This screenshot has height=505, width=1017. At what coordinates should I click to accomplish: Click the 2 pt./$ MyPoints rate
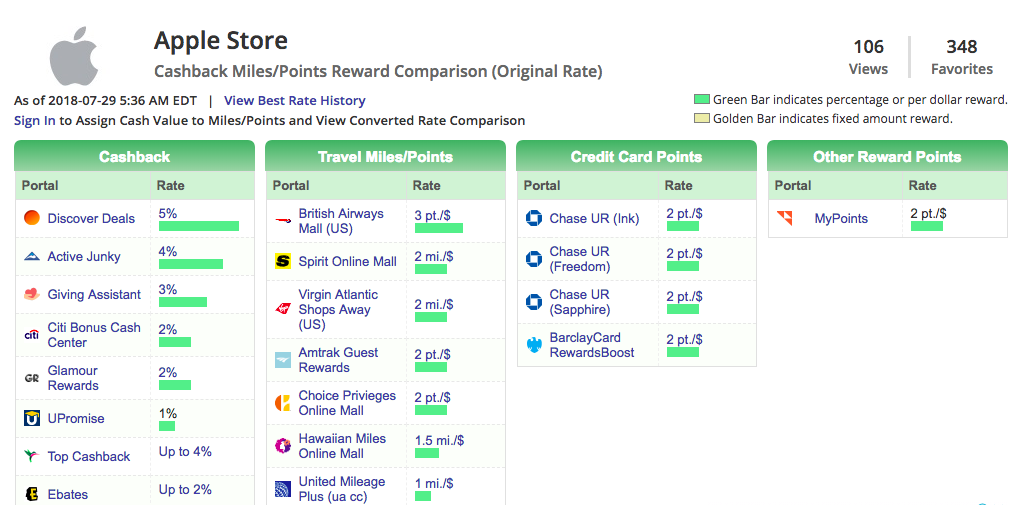click(x=928, y=213)
